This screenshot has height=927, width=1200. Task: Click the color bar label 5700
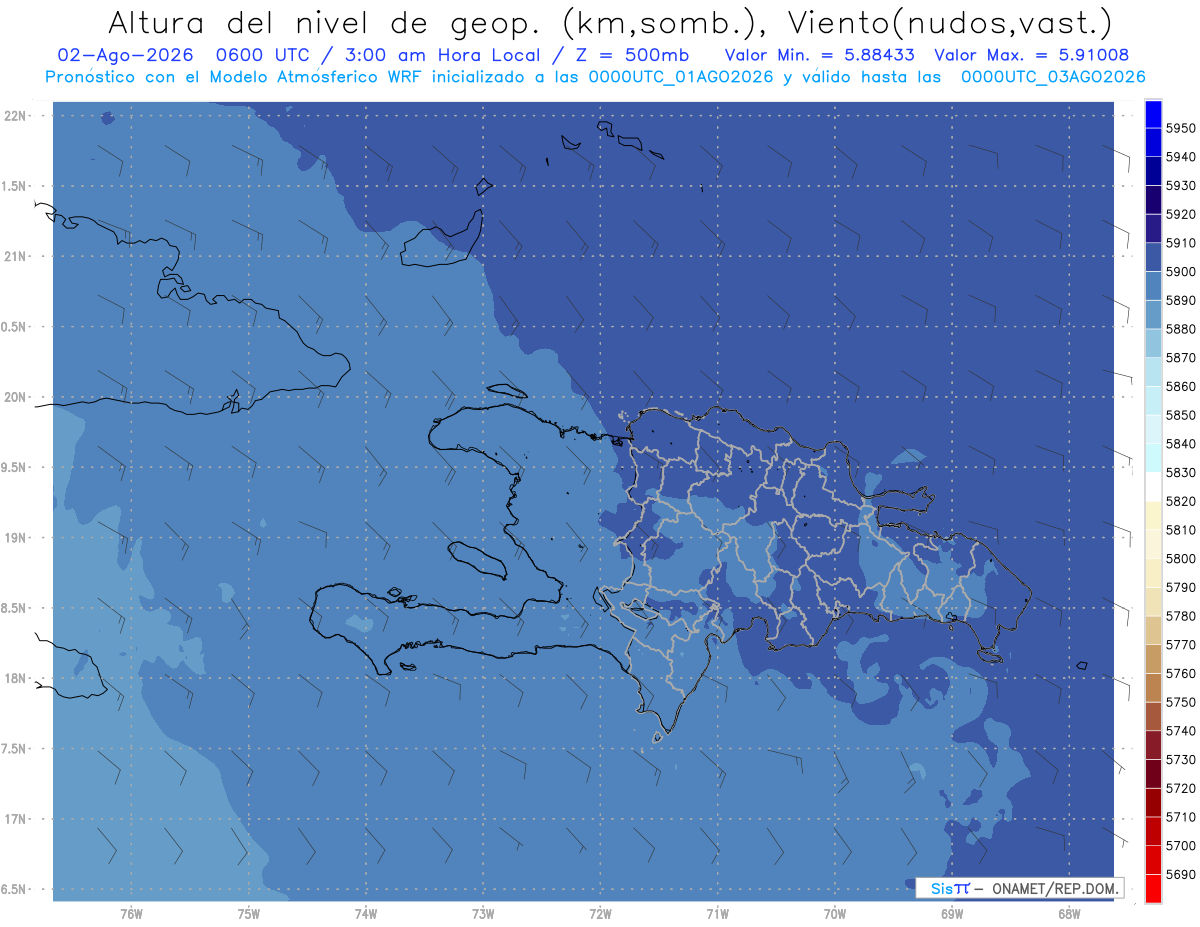1181,846
